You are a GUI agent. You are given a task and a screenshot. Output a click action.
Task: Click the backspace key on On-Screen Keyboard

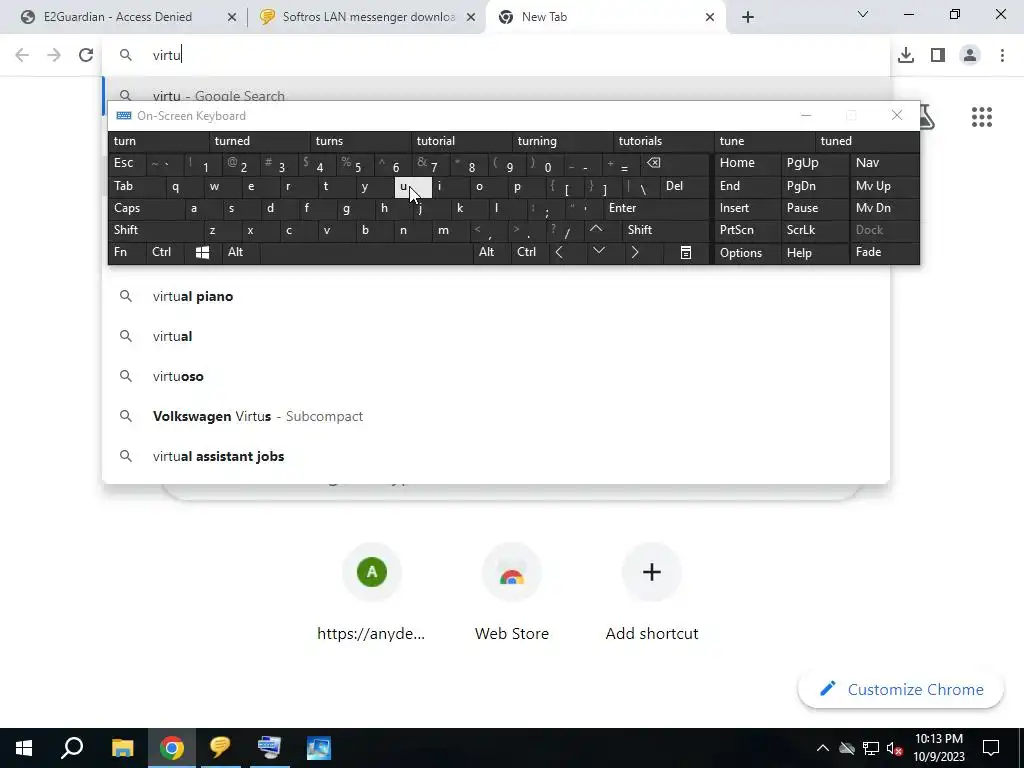point(675,163)
